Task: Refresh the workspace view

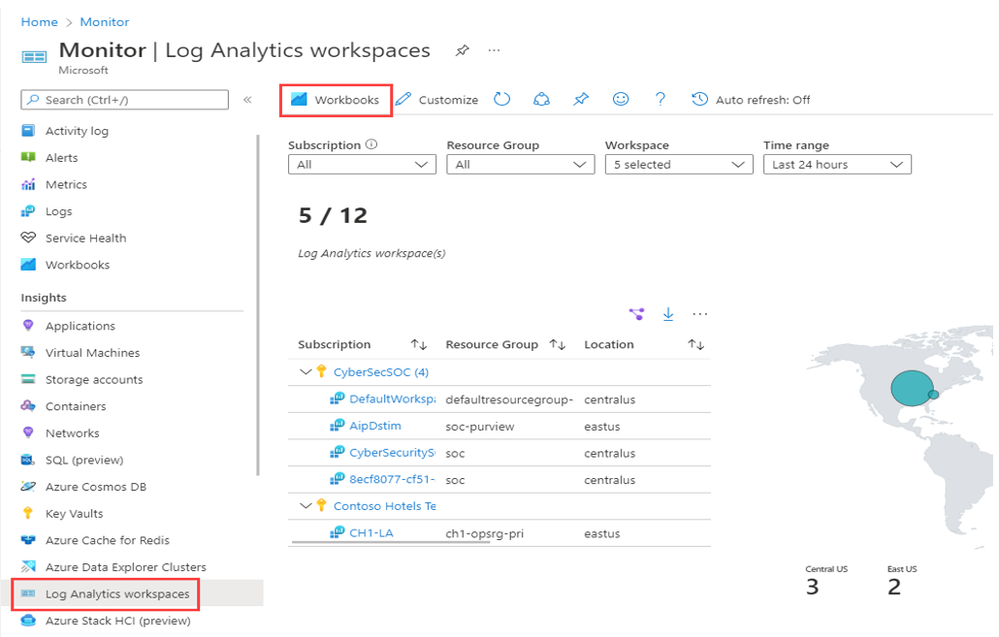Action: pyautogui.click(x=502, y=99)
